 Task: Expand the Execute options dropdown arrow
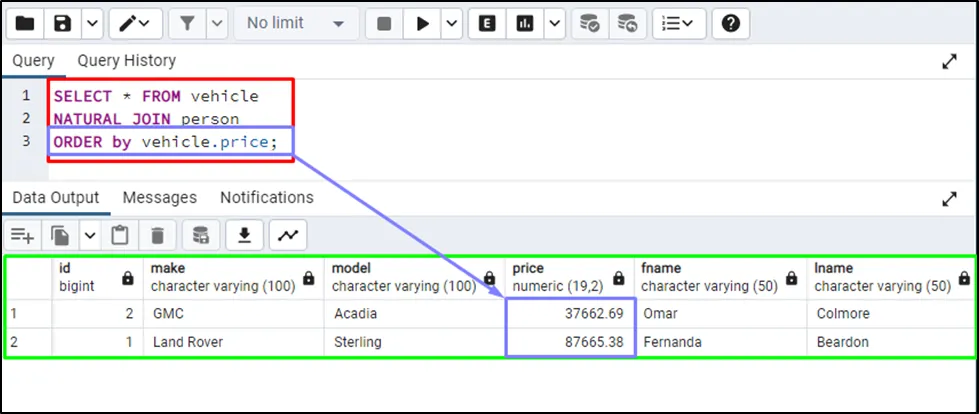tap(451, 23)
